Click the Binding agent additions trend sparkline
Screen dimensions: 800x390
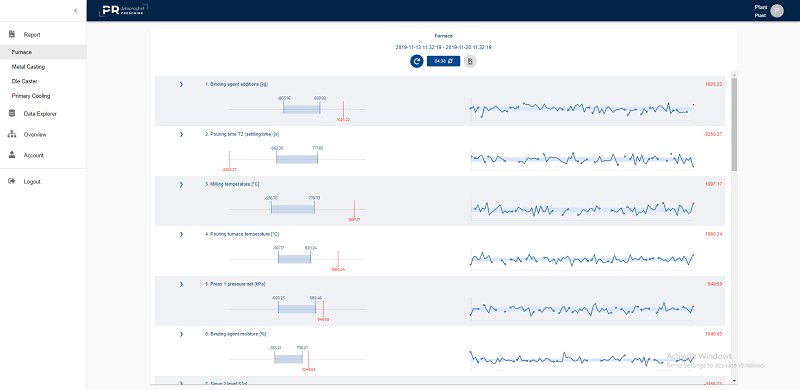[582, 108]
